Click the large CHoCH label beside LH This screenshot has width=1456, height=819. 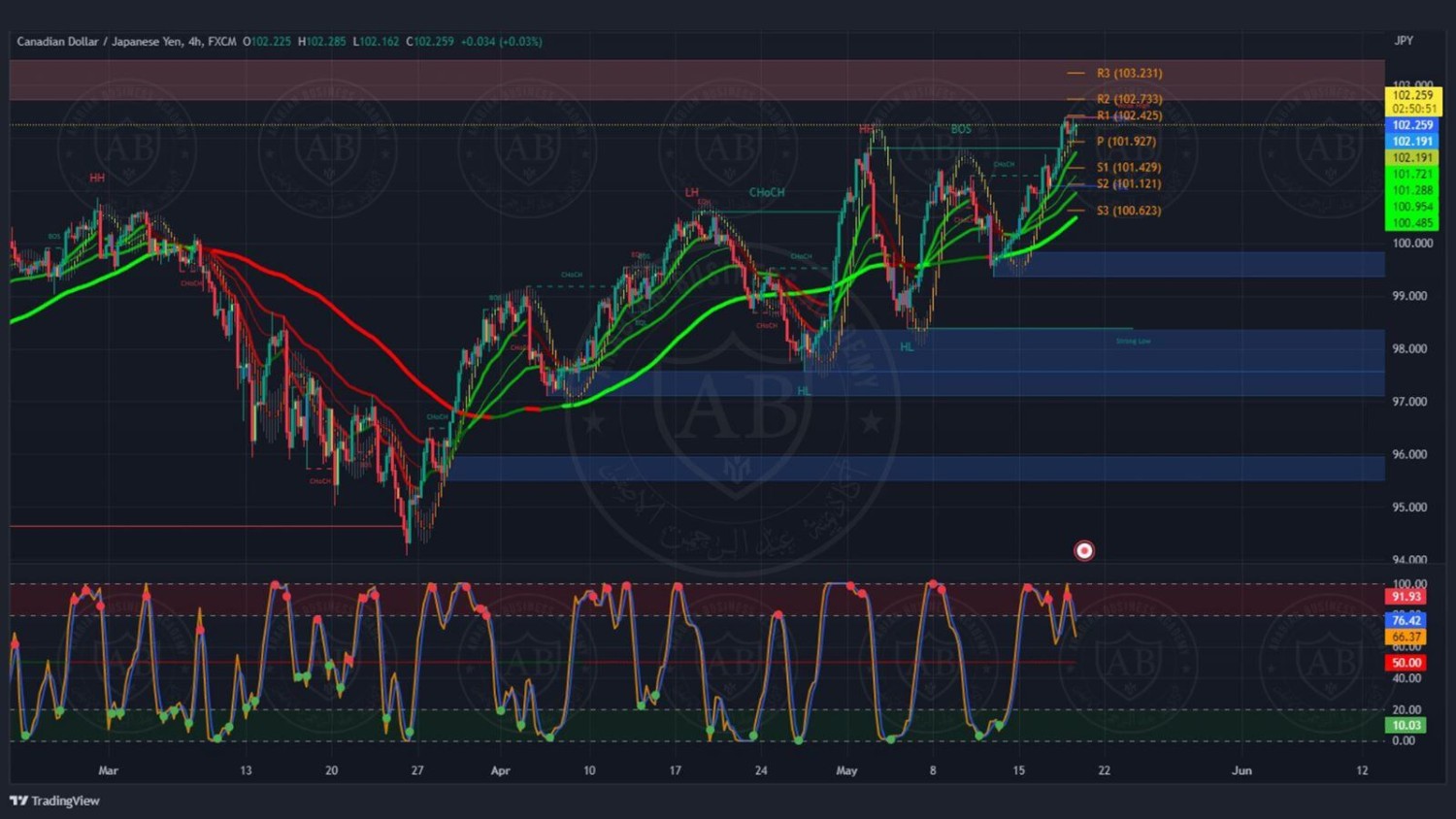(767, 192)
